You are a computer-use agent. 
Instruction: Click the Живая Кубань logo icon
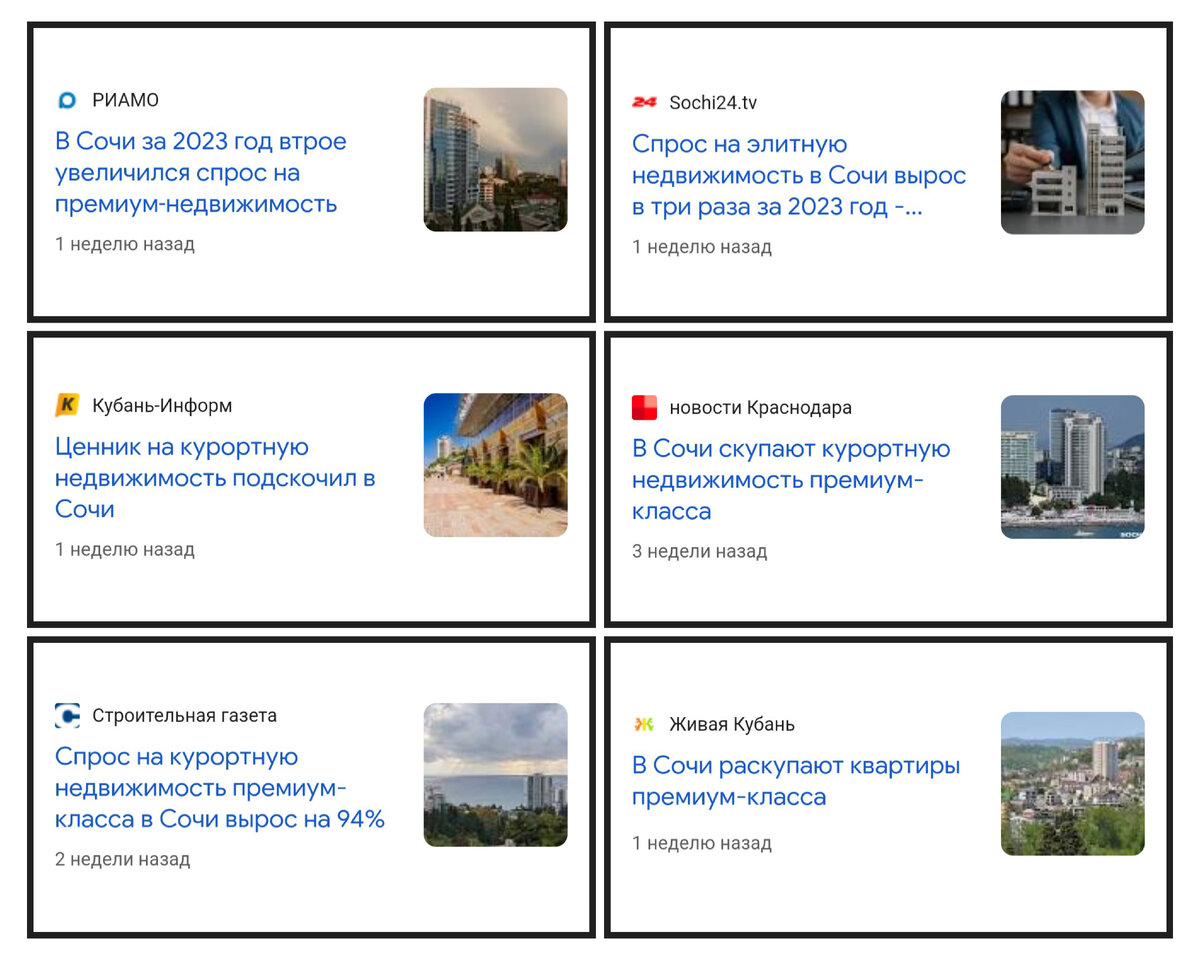tap(644, 724)
